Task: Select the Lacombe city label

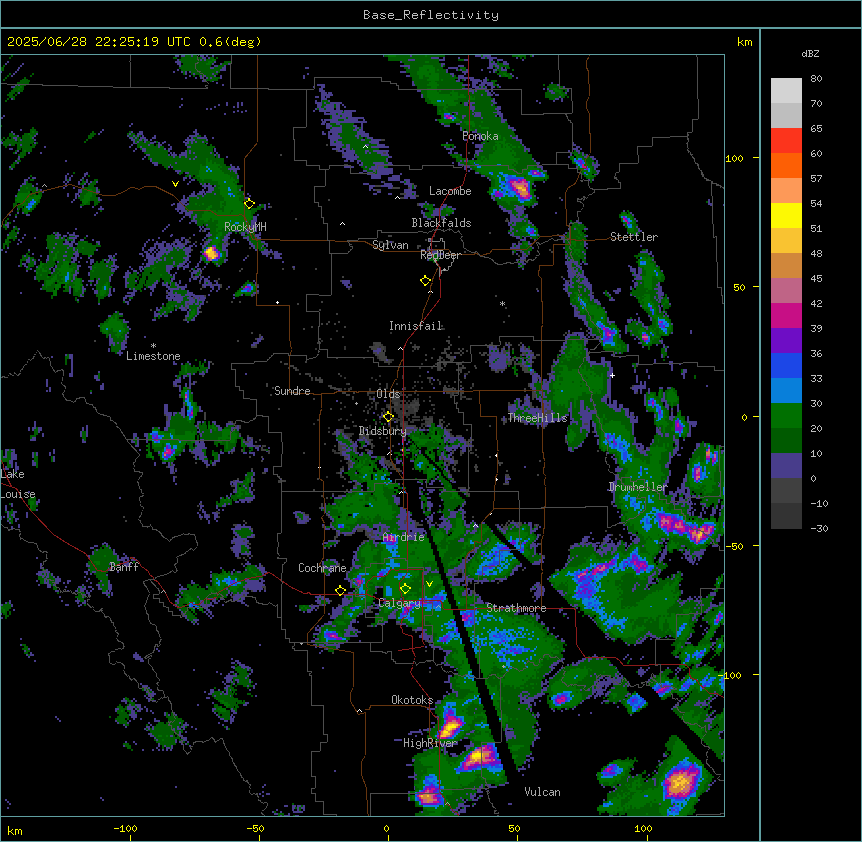Action: pos(450,191)
